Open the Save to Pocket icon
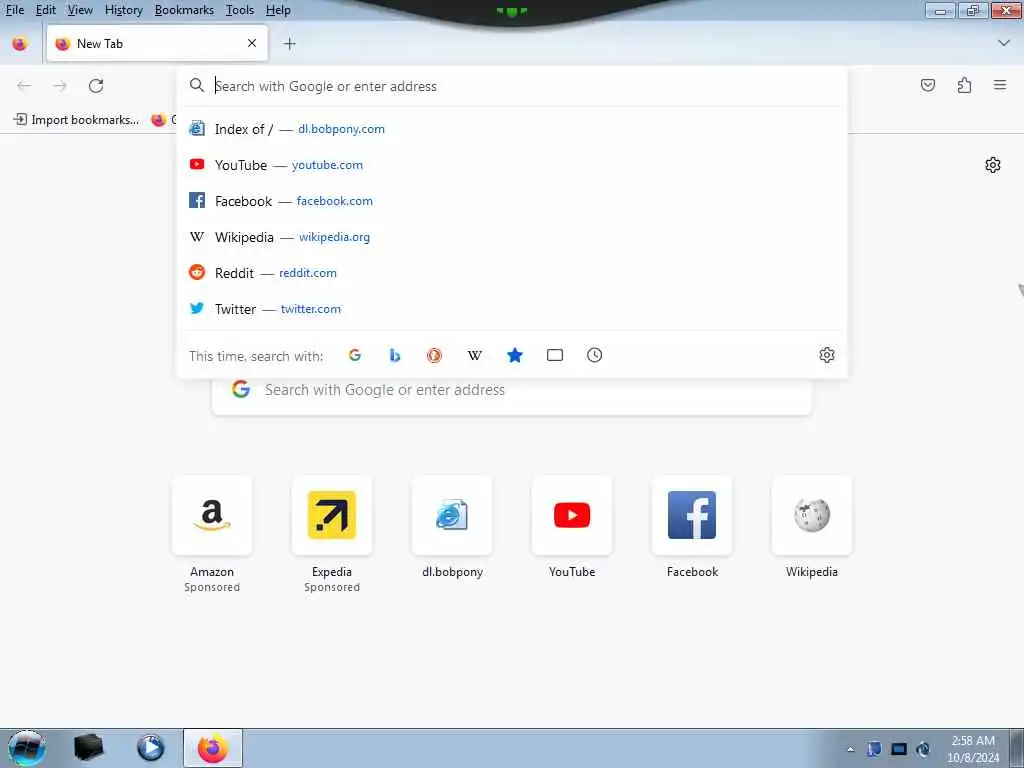The width and height of the screenshot is (1024, 768). coord(928,85)
